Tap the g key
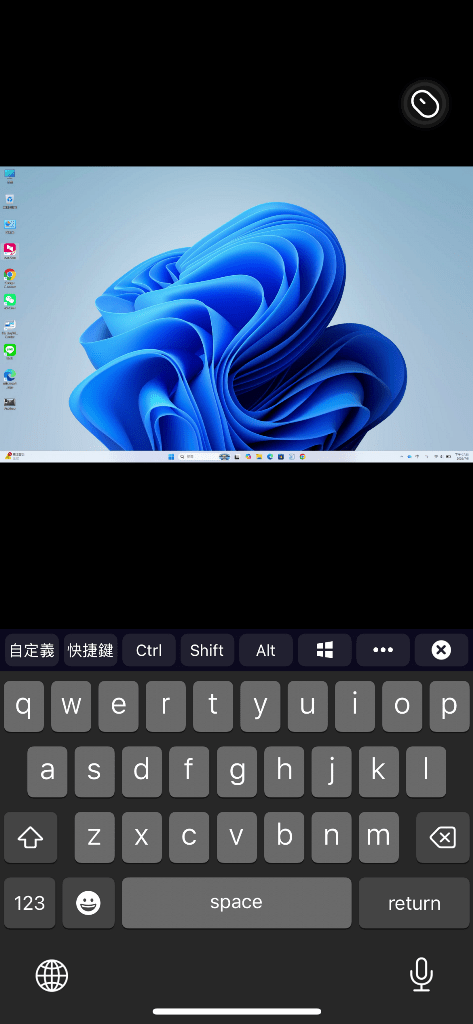The height and width of the screenshot is (1024, 473). (x=236, y=771)
